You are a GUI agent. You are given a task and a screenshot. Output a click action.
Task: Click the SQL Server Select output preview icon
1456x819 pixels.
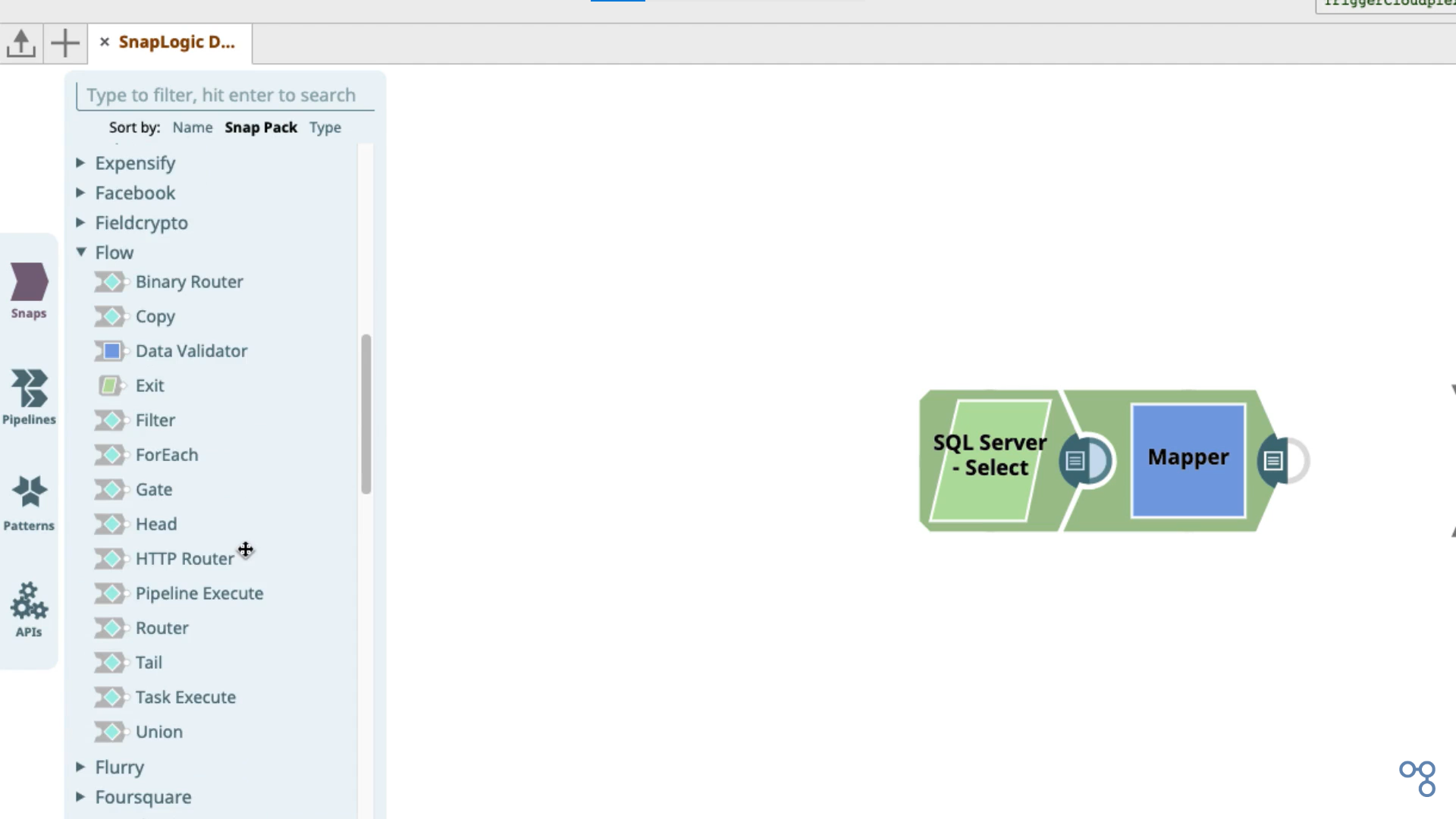click(x=1075, y=460)
